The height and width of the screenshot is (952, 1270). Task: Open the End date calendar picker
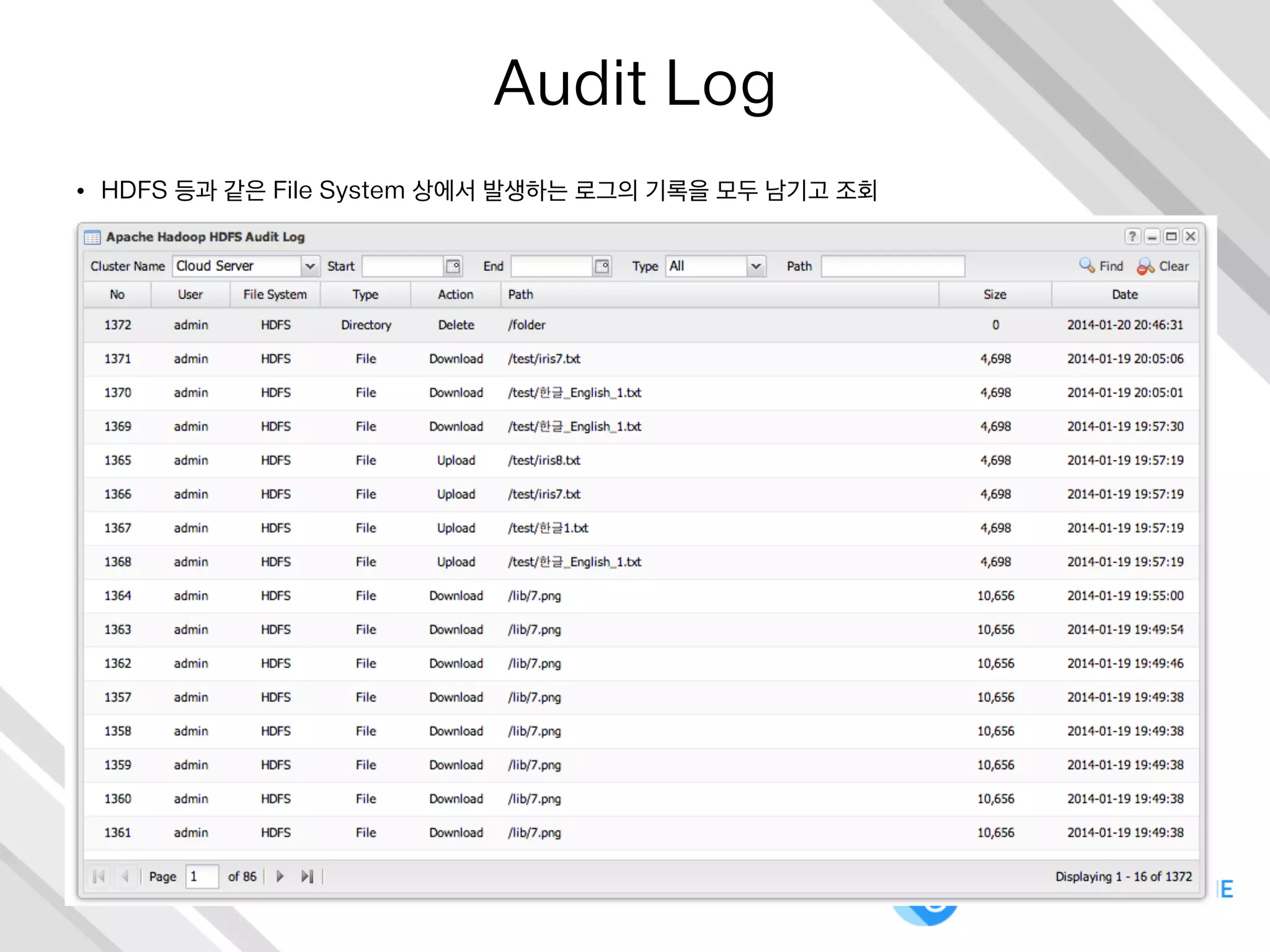click(602, 266)
